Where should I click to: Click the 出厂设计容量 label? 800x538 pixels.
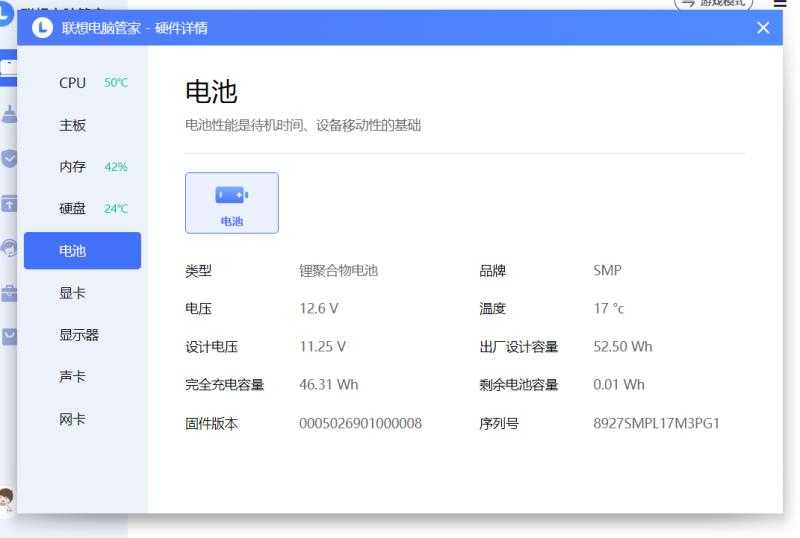point(518,347)
